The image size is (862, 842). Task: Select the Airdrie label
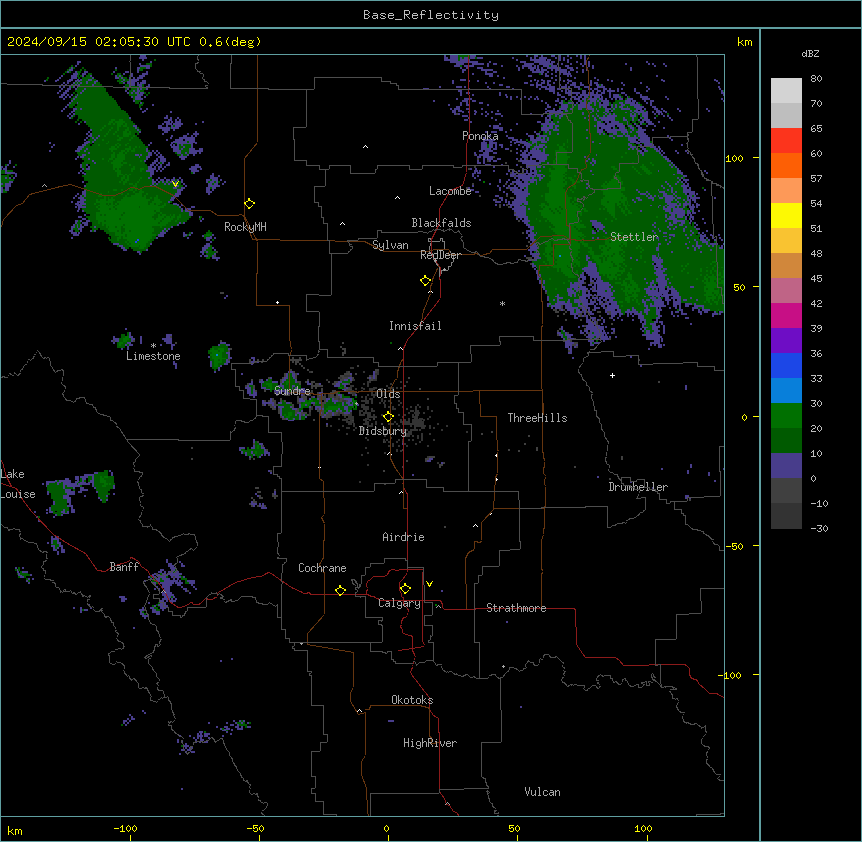tap(403, 537)
